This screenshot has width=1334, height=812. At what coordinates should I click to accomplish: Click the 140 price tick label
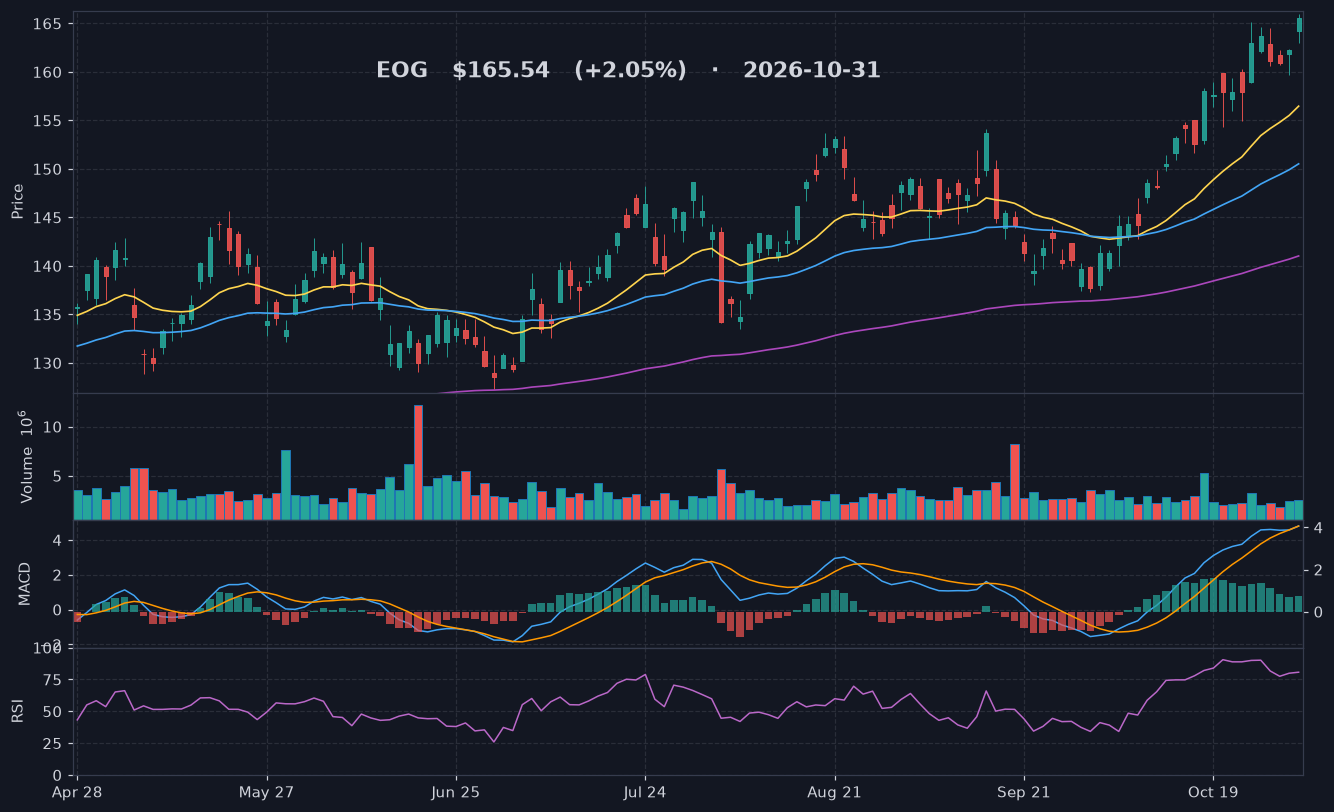point(50,267)
